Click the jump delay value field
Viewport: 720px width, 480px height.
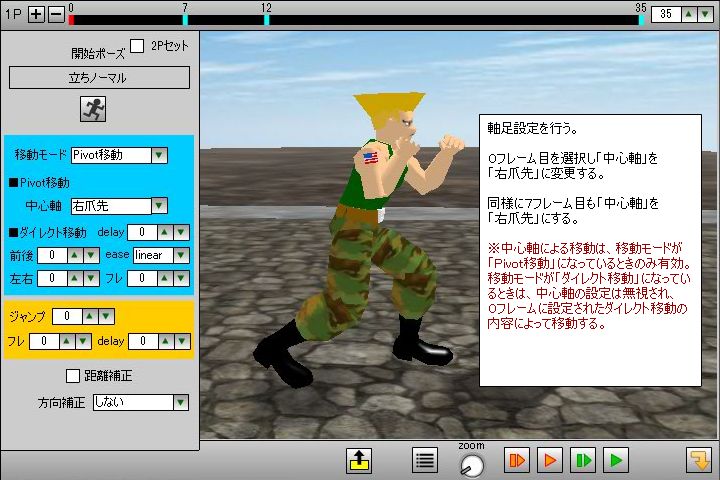coord(143,341)
